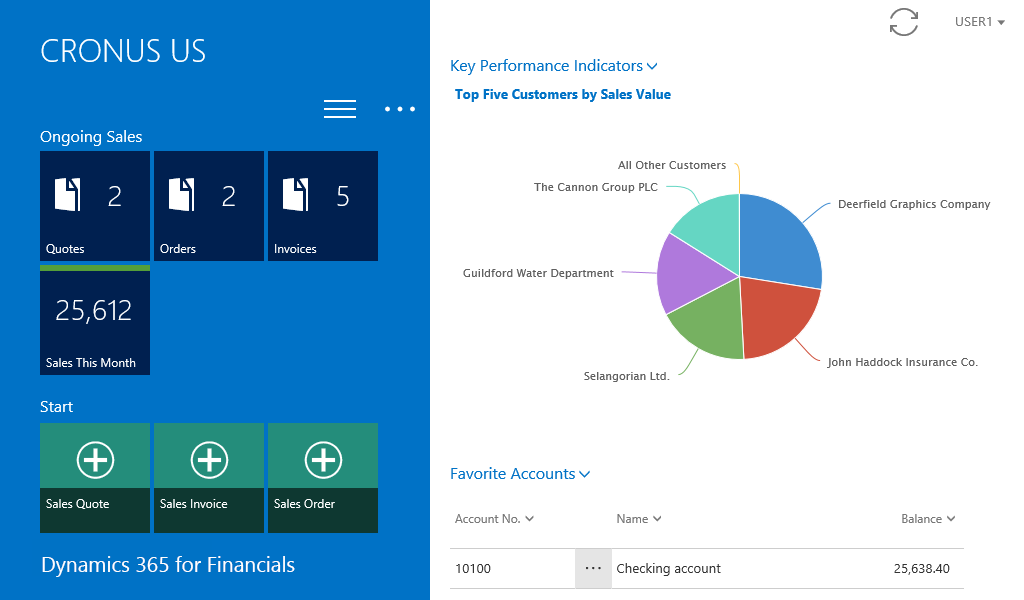Click the Top Five Customers chart title
1024x600 pixels.
(563, 95)
